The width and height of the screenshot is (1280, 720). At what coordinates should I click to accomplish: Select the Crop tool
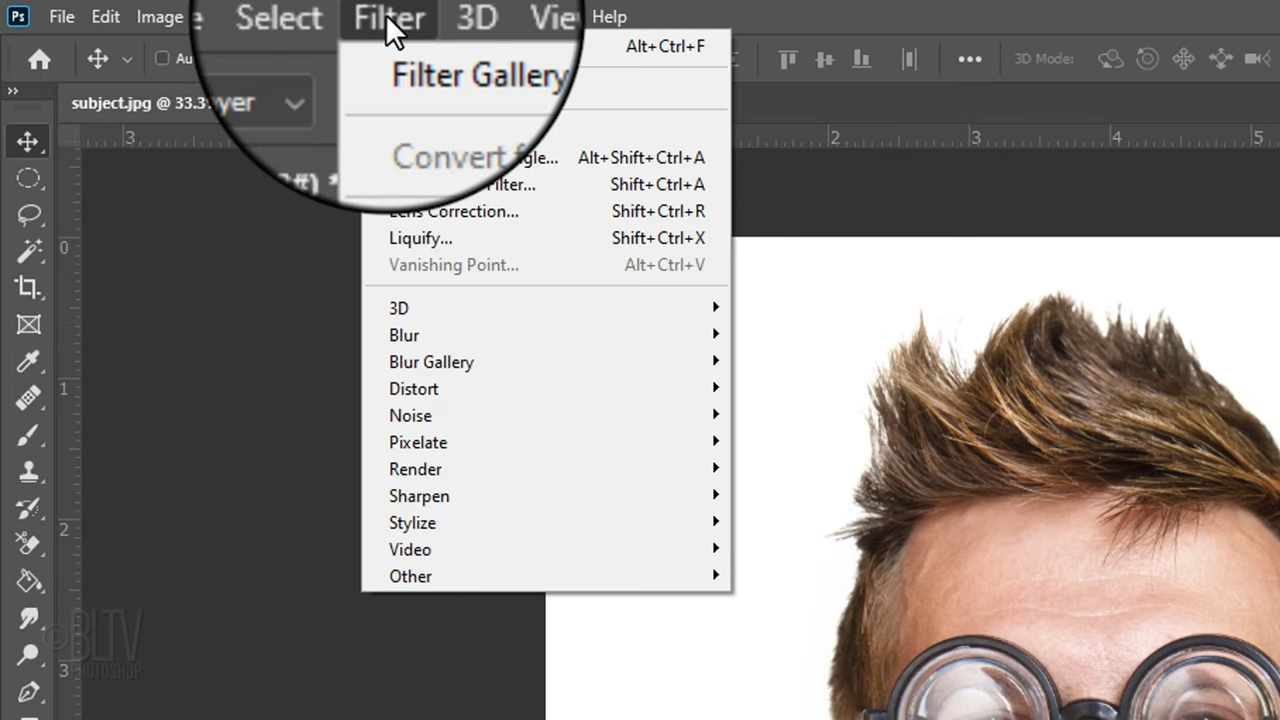click(x=27, y=288)
